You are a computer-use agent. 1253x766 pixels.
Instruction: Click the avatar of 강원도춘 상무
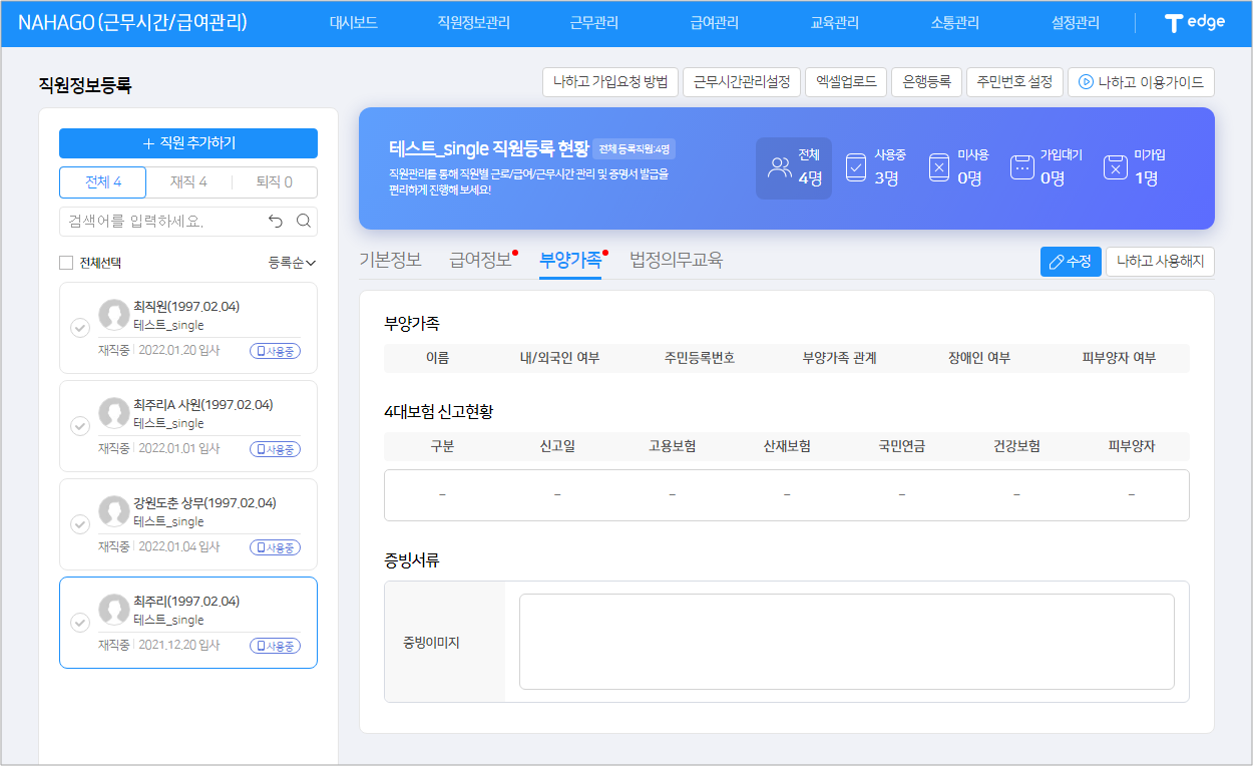point(114,512)
